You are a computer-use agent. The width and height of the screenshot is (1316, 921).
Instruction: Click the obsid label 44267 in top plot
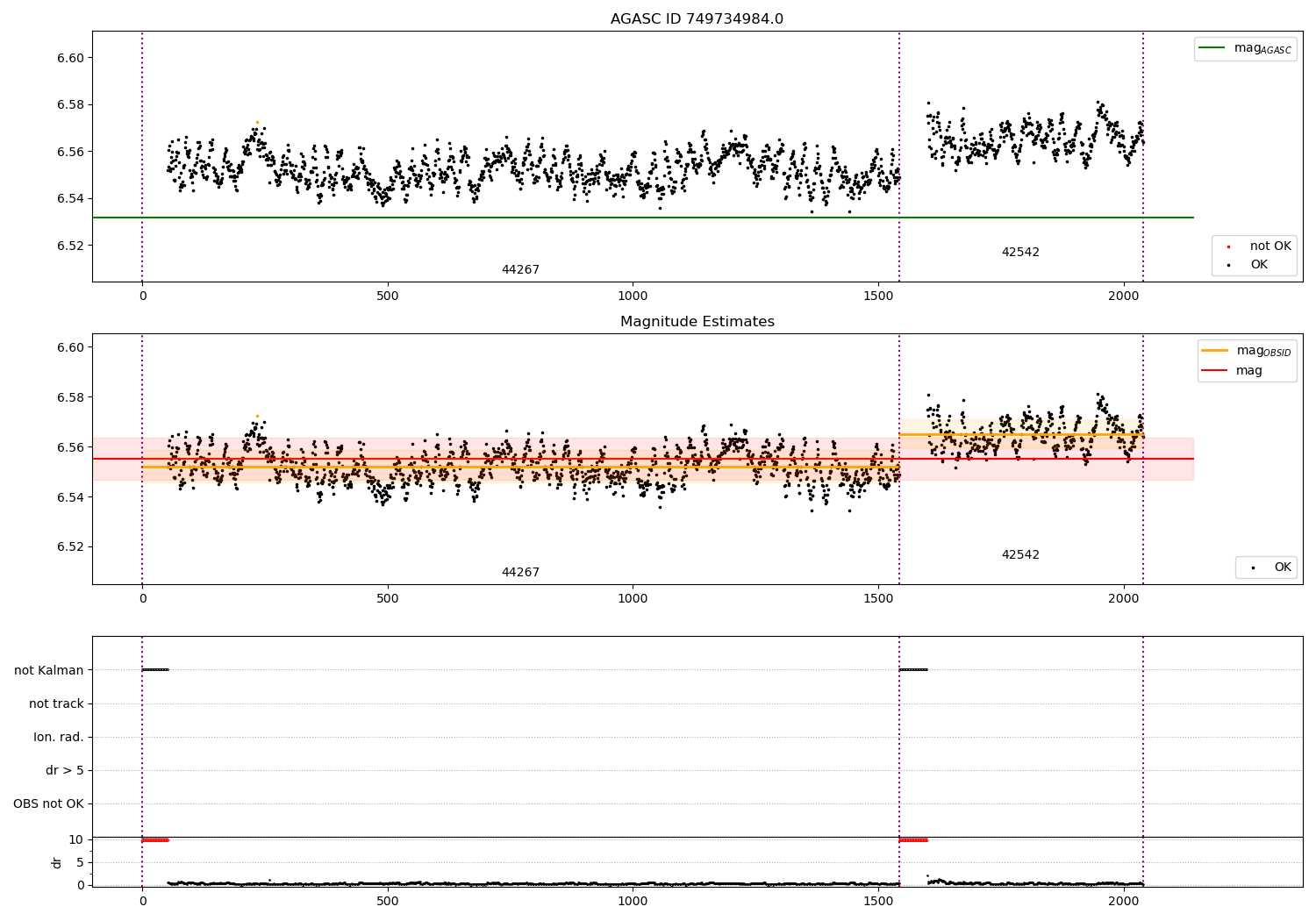[520, 270]
